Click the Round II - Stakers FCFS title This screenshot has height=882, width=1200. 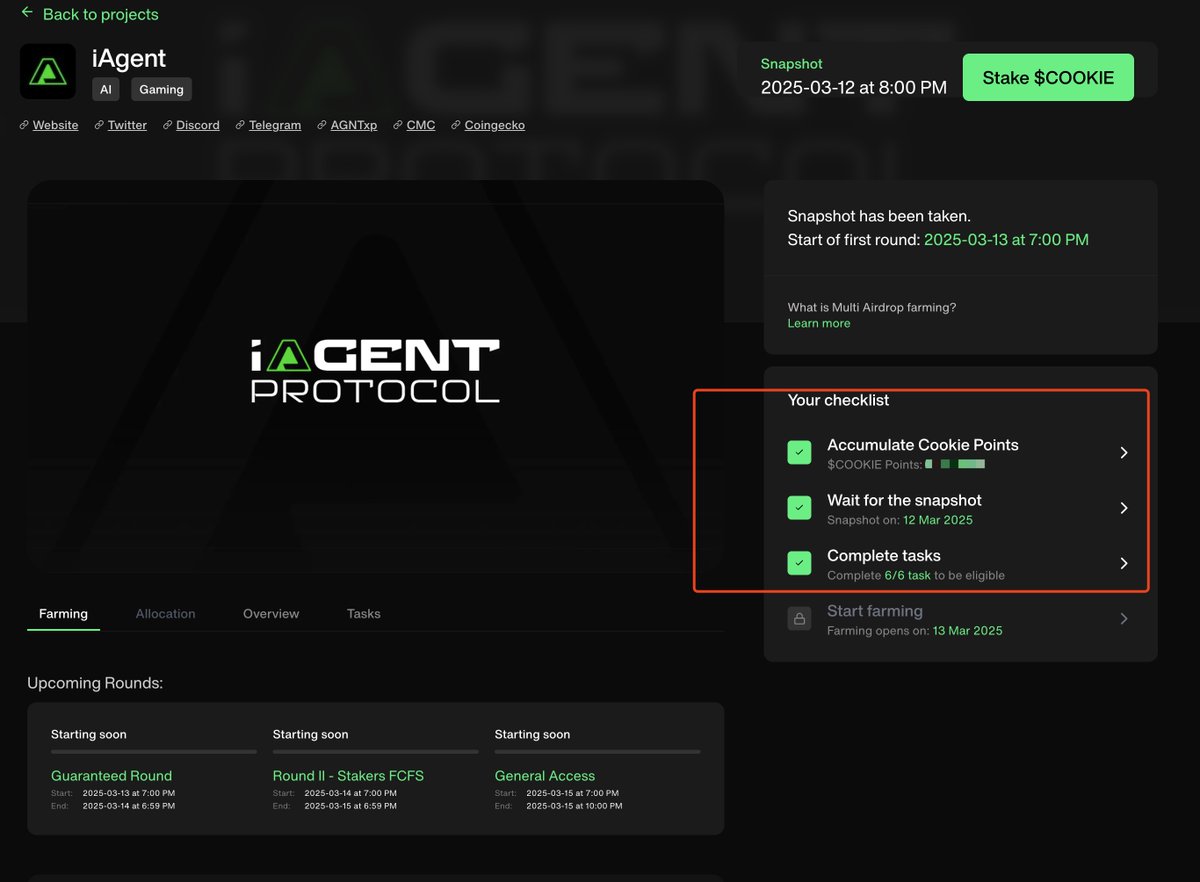pos(346,776)
